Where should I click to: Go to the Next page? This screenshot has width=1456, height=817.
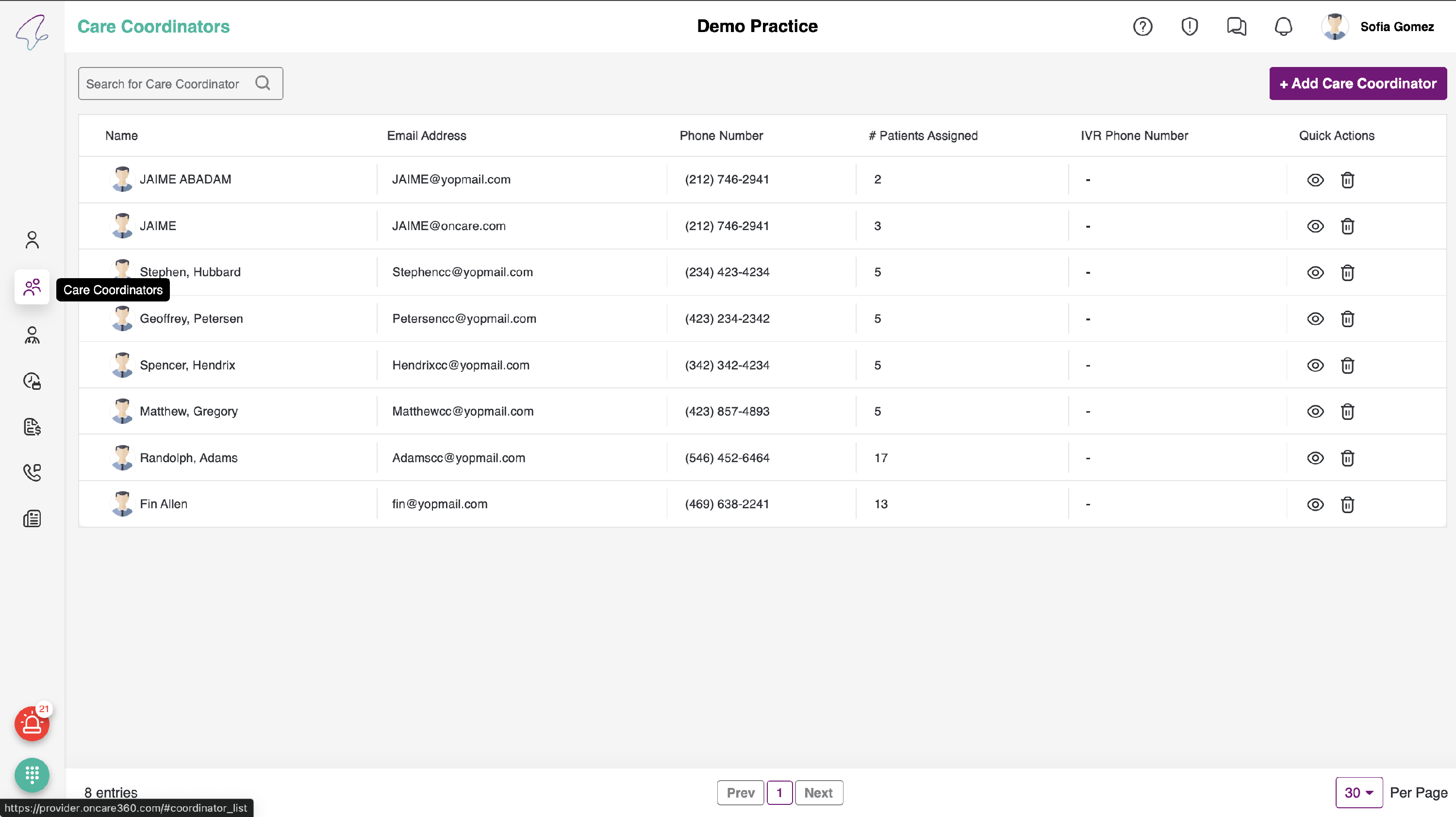point(818,793)
